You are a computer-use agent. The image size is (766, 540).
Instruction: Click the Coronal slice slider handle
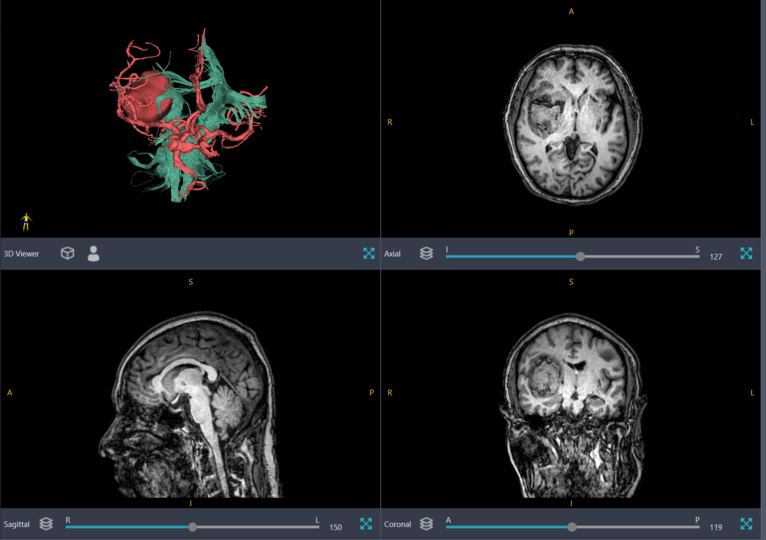572,527
